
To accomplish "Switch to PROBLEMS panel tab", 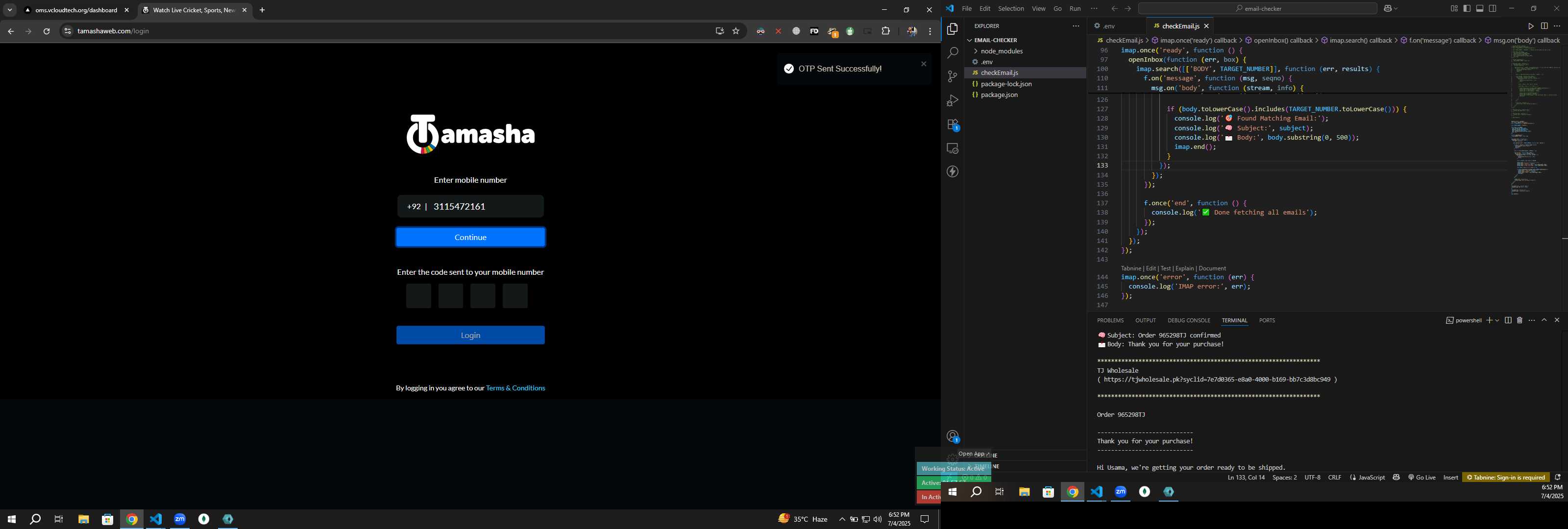I will tap(1110, 320).
